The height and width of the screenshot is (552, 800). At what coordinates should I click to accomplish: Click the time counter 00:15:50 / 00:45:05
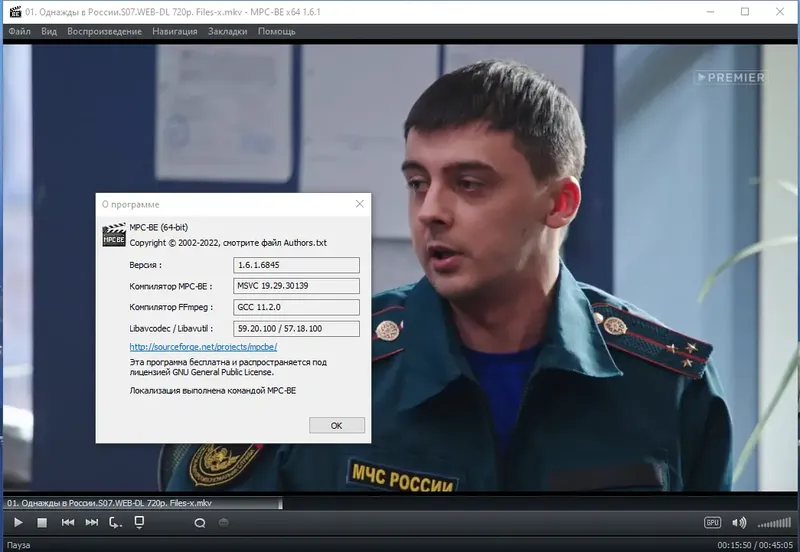coord(755,545)
